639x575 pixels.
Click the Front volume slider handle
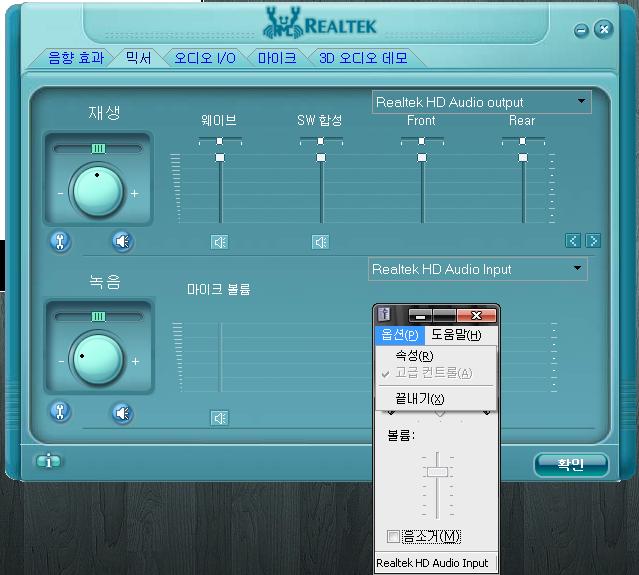pos(422,157)
